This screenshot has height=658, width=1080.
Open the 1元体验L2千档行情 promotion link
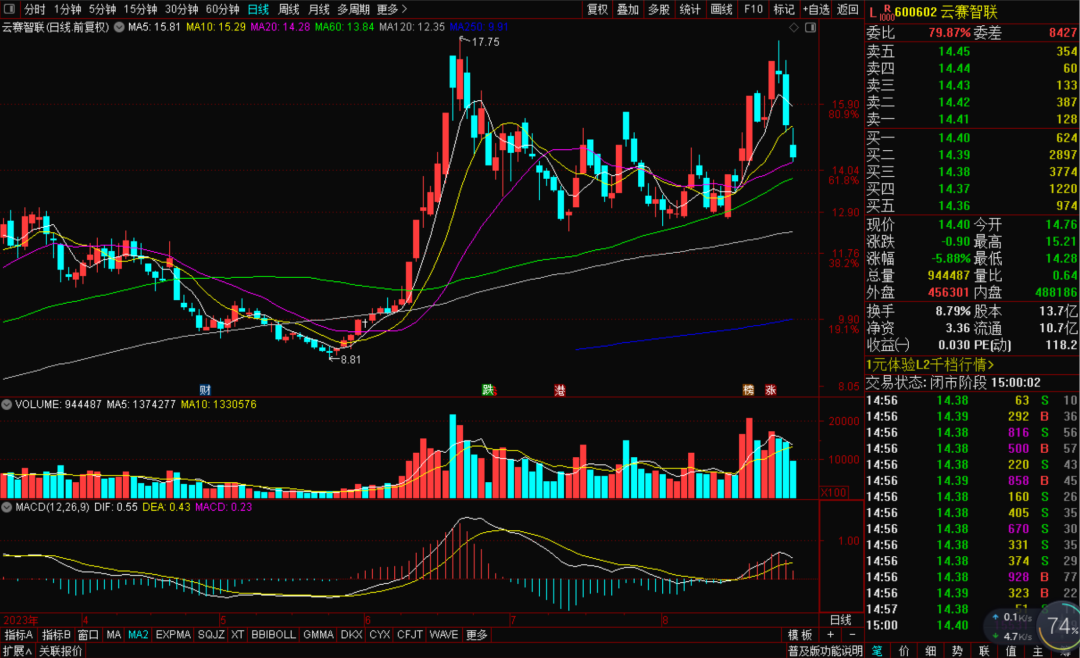point(930,364)
